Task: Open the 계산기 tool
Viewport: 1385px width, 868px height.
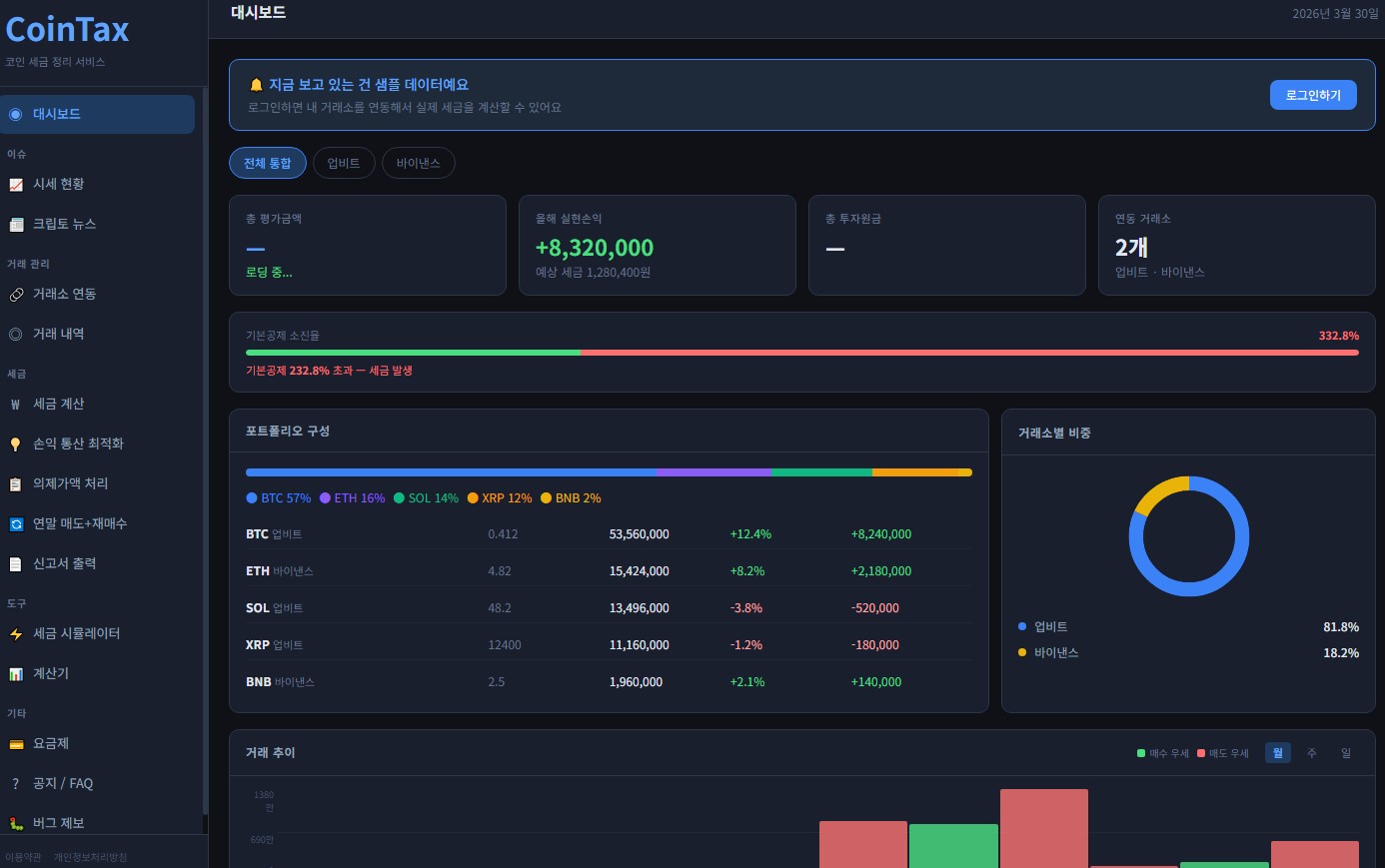Action: 98,673
